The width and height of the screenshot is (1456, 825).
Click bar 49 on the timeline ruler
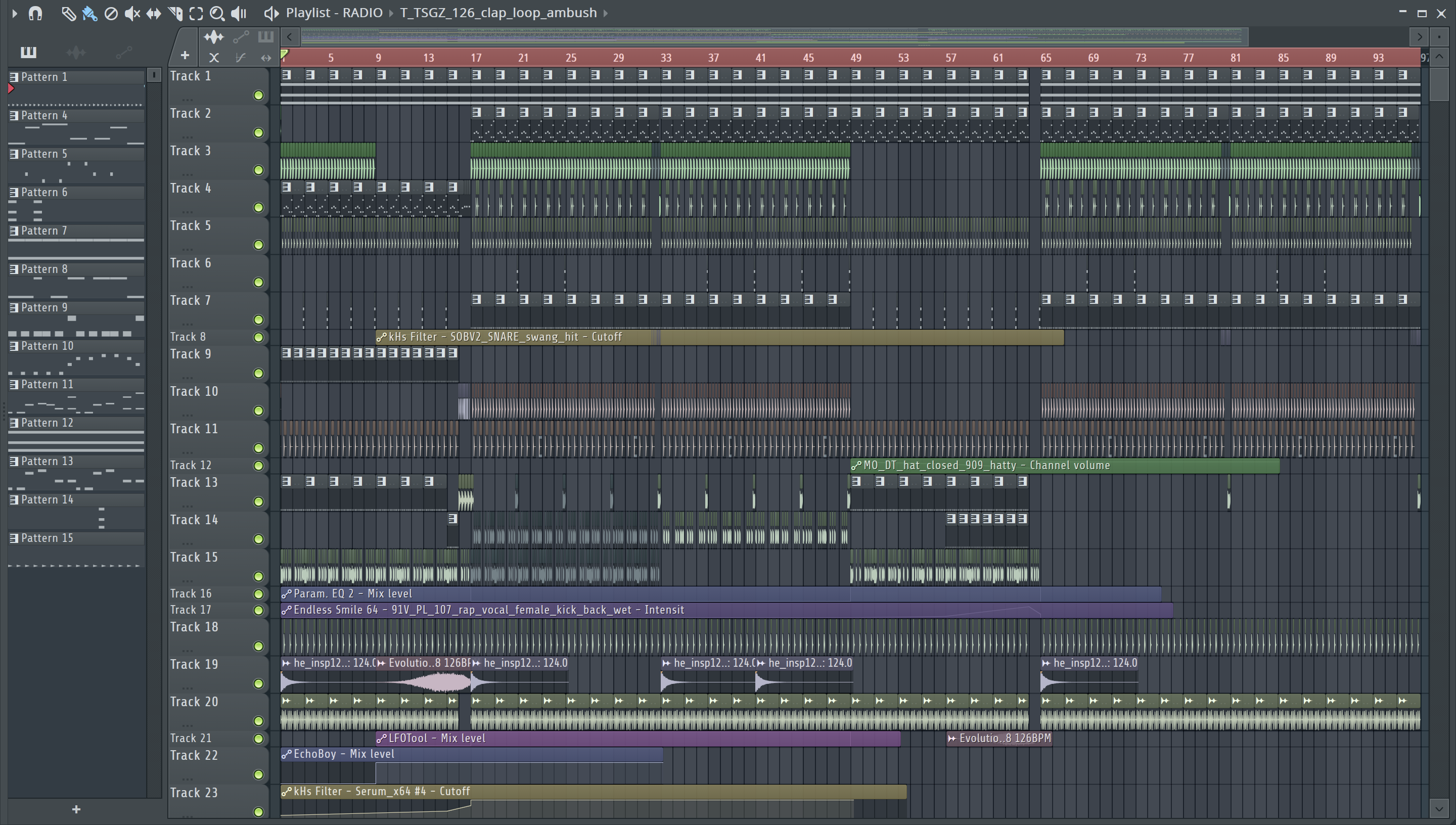point(855,58)
